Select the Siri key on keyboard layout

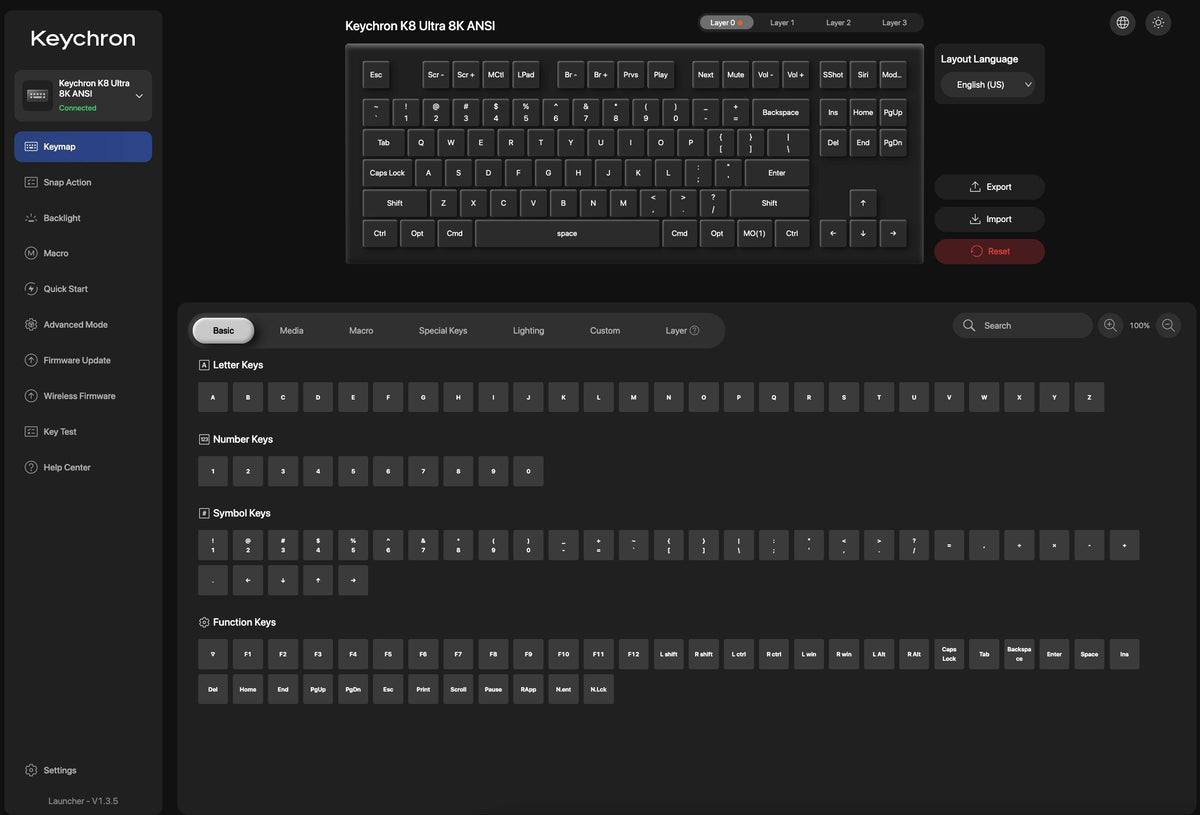pyautogui.click(x=863, y=75)
